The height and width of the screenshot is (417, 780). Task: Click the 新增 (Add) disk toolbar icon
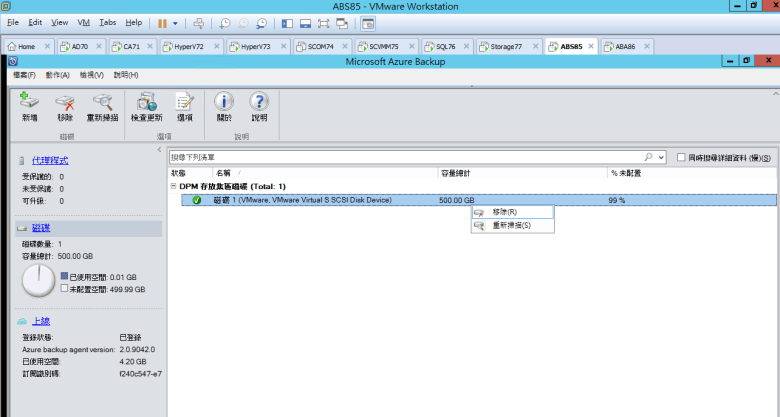pos(29,104)
